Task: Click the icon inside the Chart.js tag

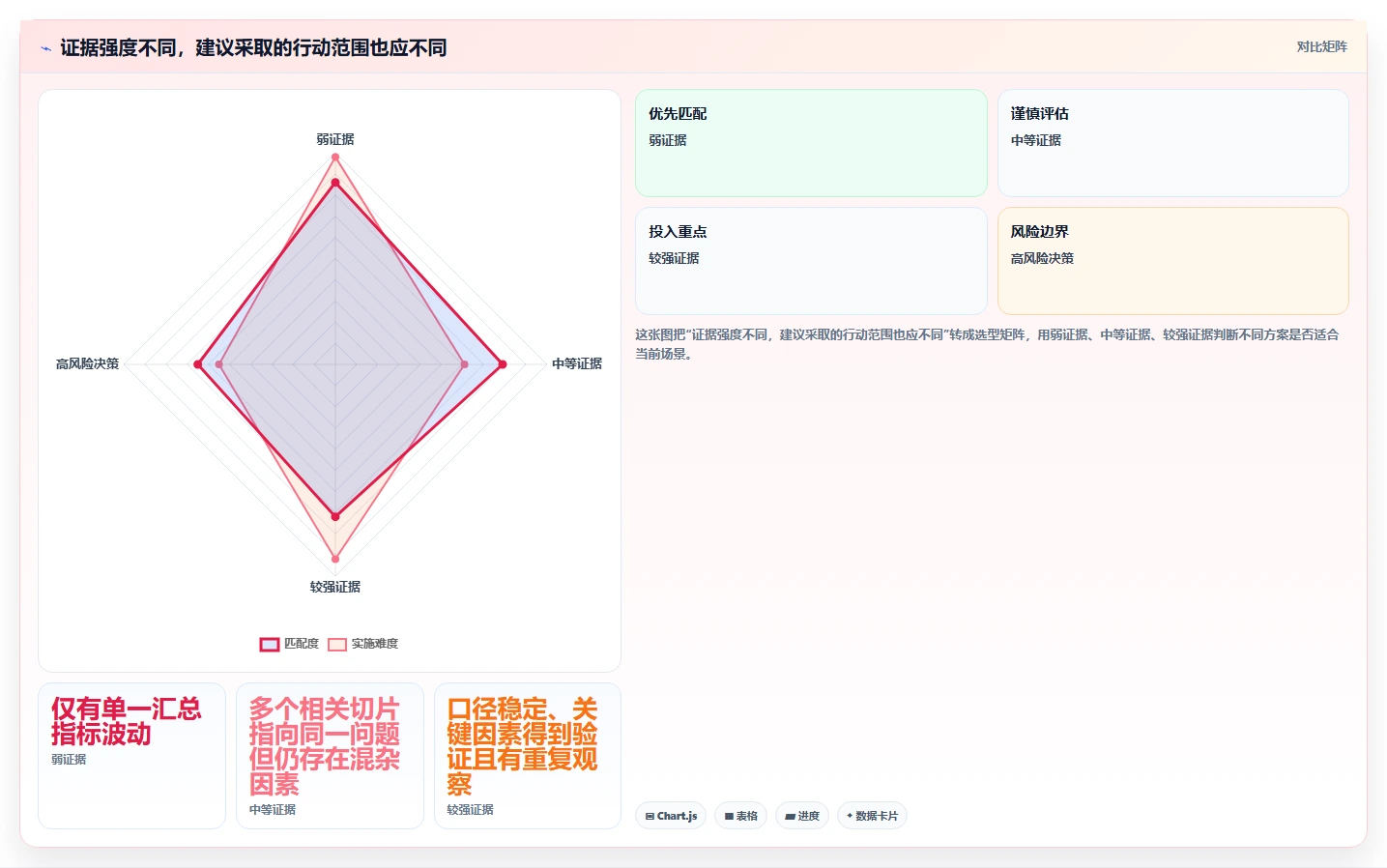Action: point(650,817)
